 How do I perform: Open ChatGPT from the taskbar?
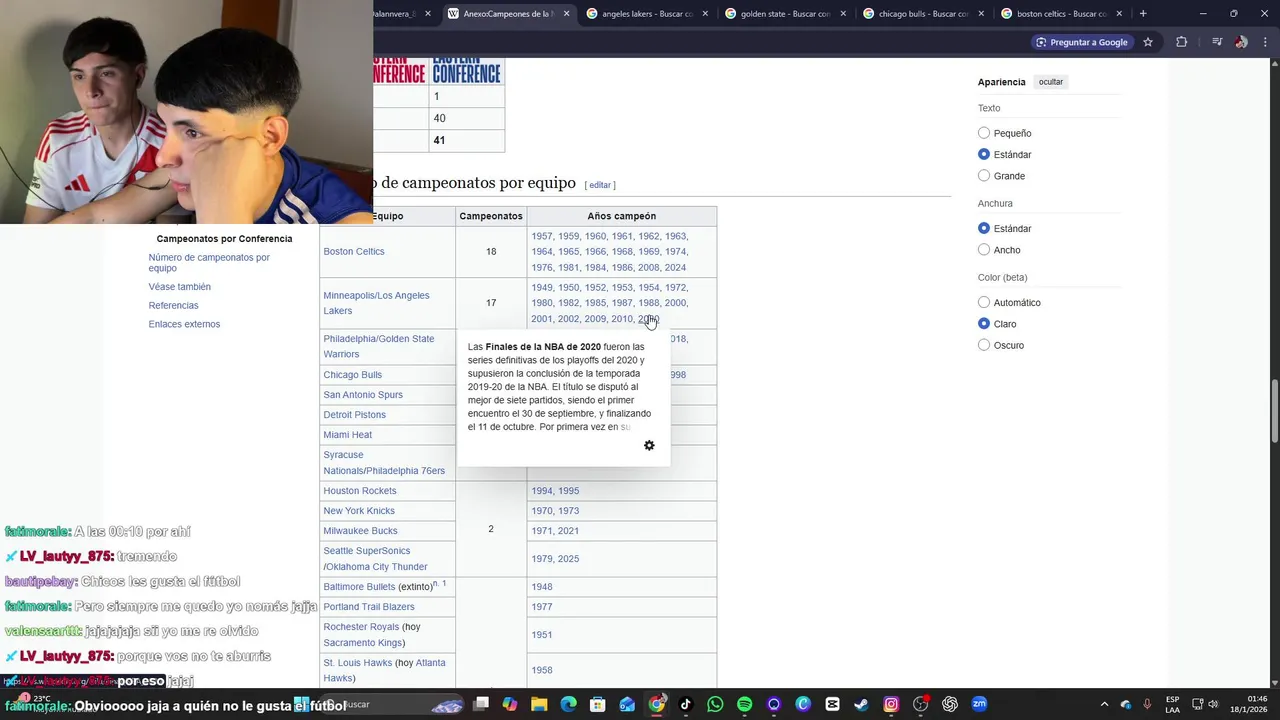[950, 704]
